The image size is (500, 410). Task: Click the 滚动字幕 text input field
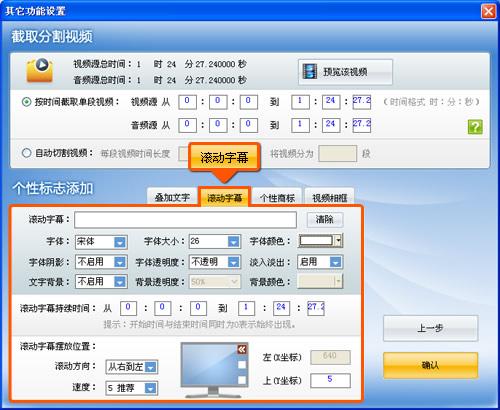point(185,220)
